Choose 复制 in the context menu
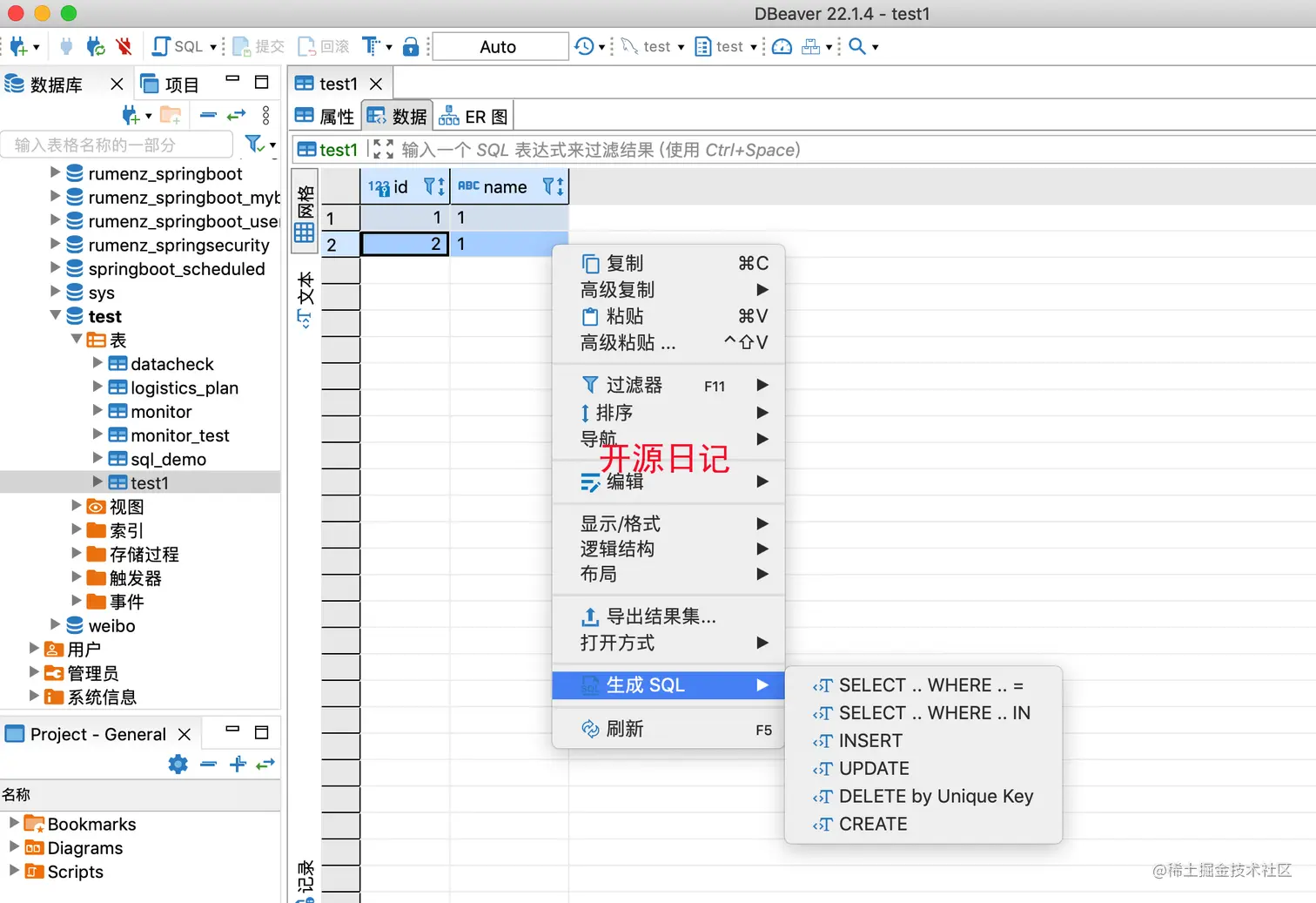Viewport: 1316px width, 903px height. tap(668, 263)
